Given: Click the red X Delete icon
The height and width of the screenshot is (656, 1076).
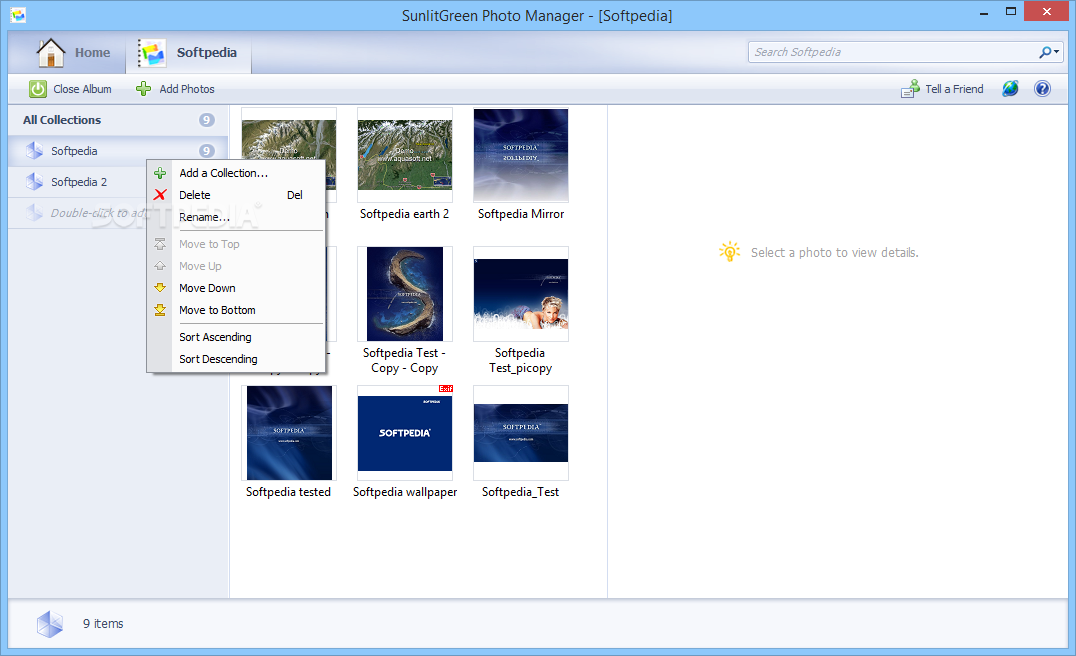Looking at the screenshot, I should [x=160, y=195].
